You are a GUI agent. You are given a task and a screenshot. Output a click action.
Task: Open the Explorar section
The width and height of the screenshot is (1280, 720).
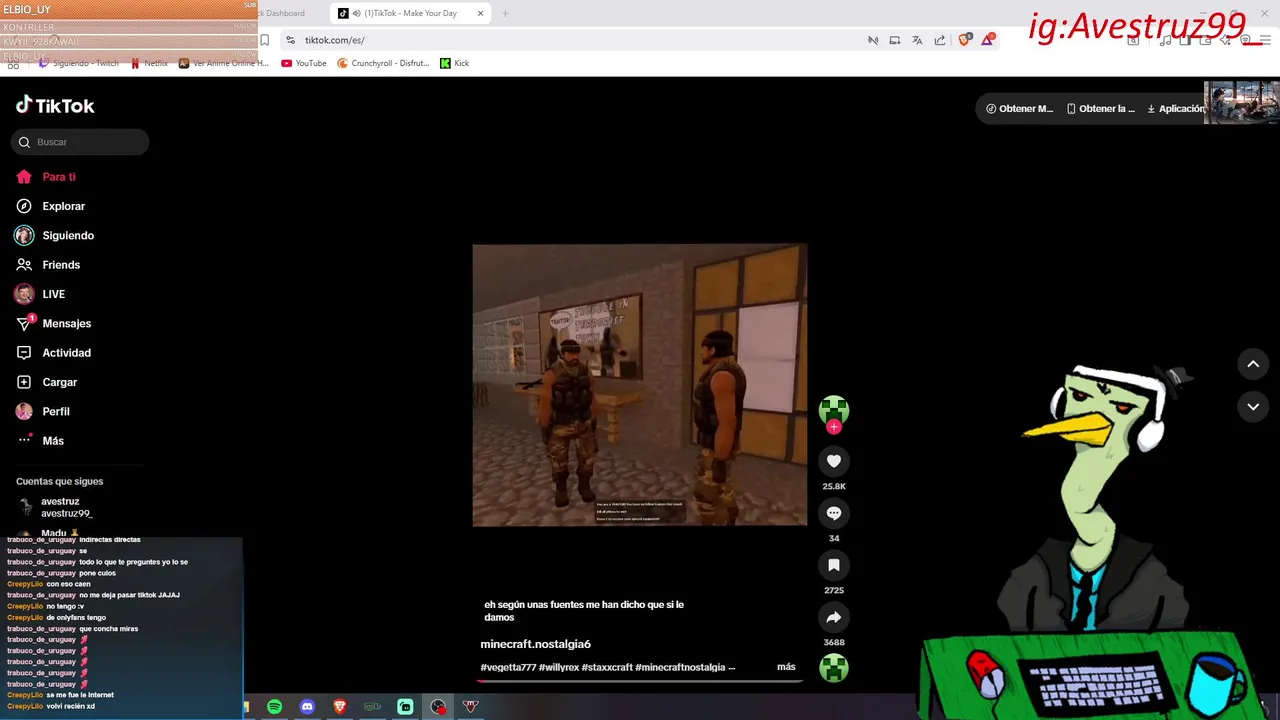point(51,206)
